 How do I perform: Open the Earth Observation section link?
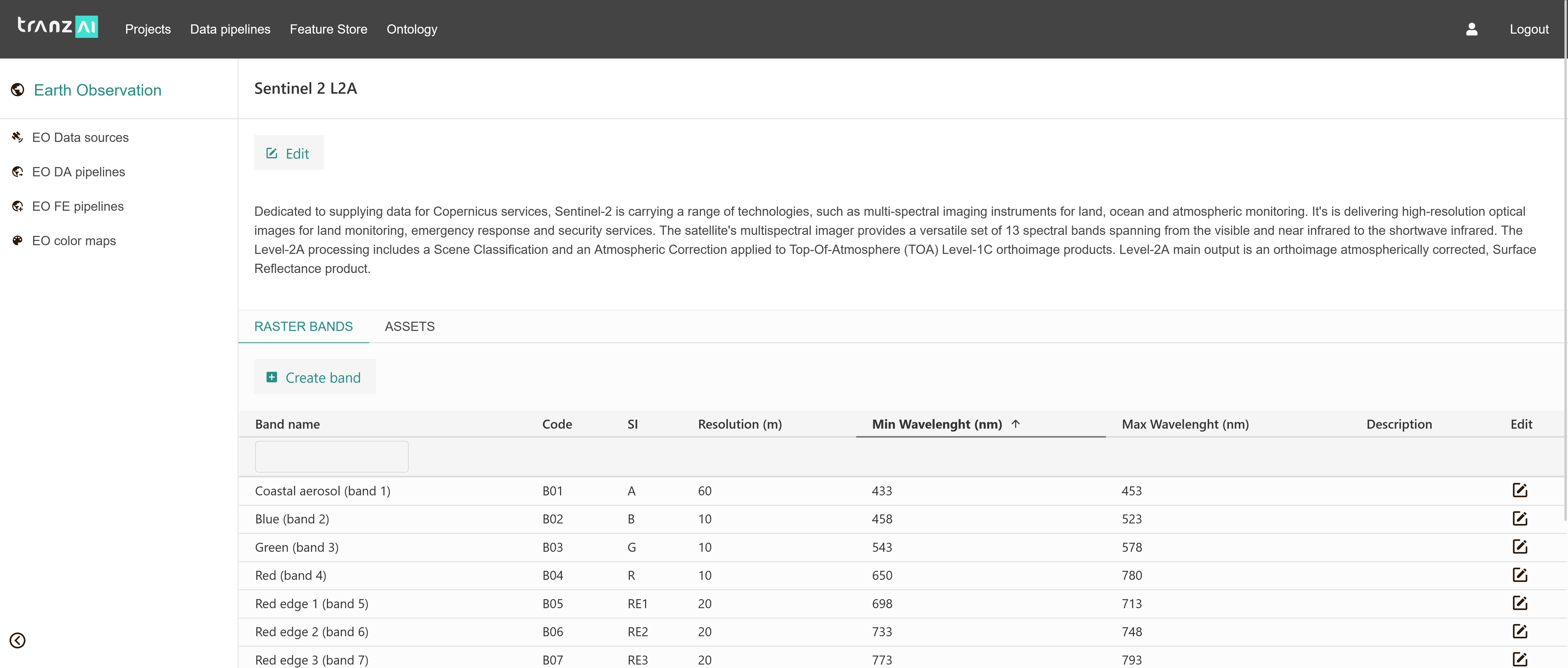pyautogui.click(x=97, y=90)
